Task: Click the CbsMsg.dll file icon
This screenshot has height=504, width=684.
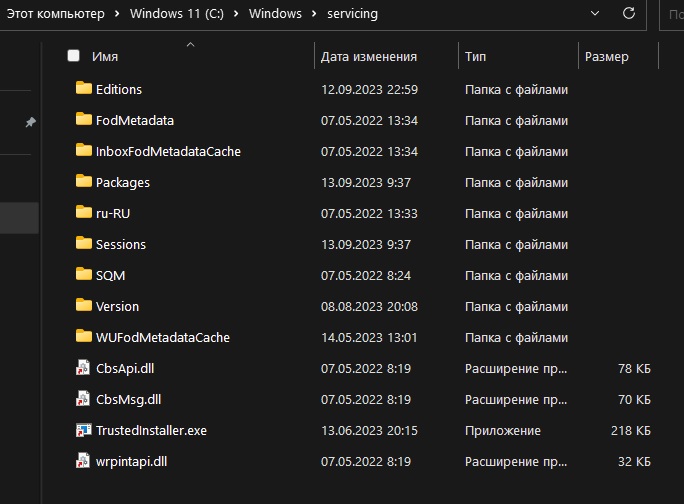Action: (83, 399)
